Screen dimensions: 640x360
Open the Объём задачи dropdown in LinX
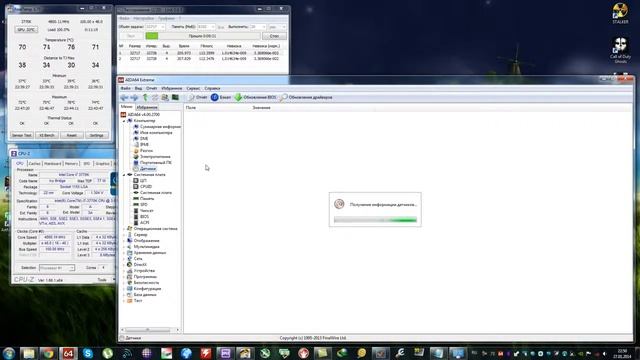[155, 27]
